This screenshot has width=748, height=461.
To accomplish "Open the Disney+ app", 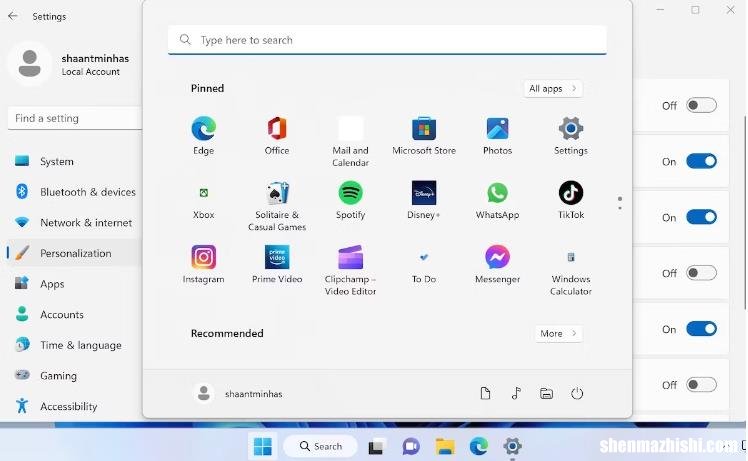I will [x=424, y=200].
